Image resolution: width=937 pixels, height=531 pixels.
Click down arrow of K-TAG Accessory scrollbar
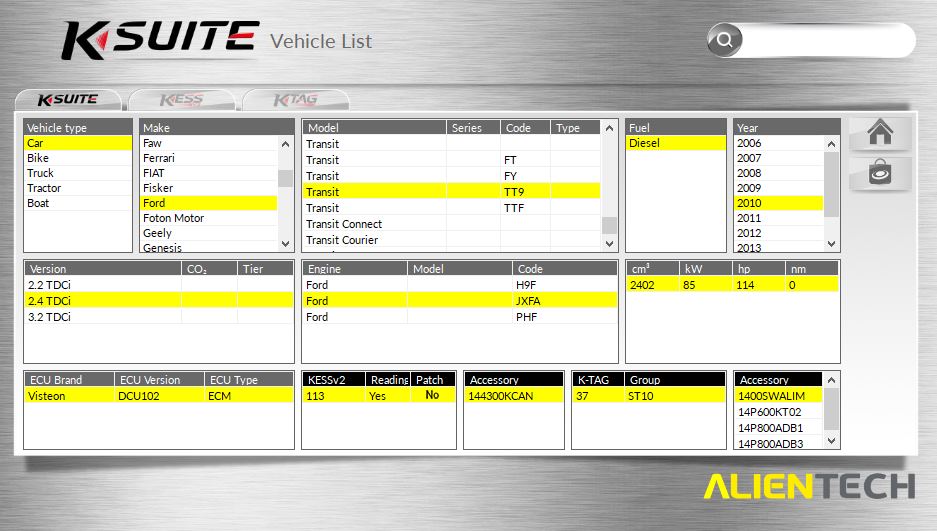(x=831, y=441)
